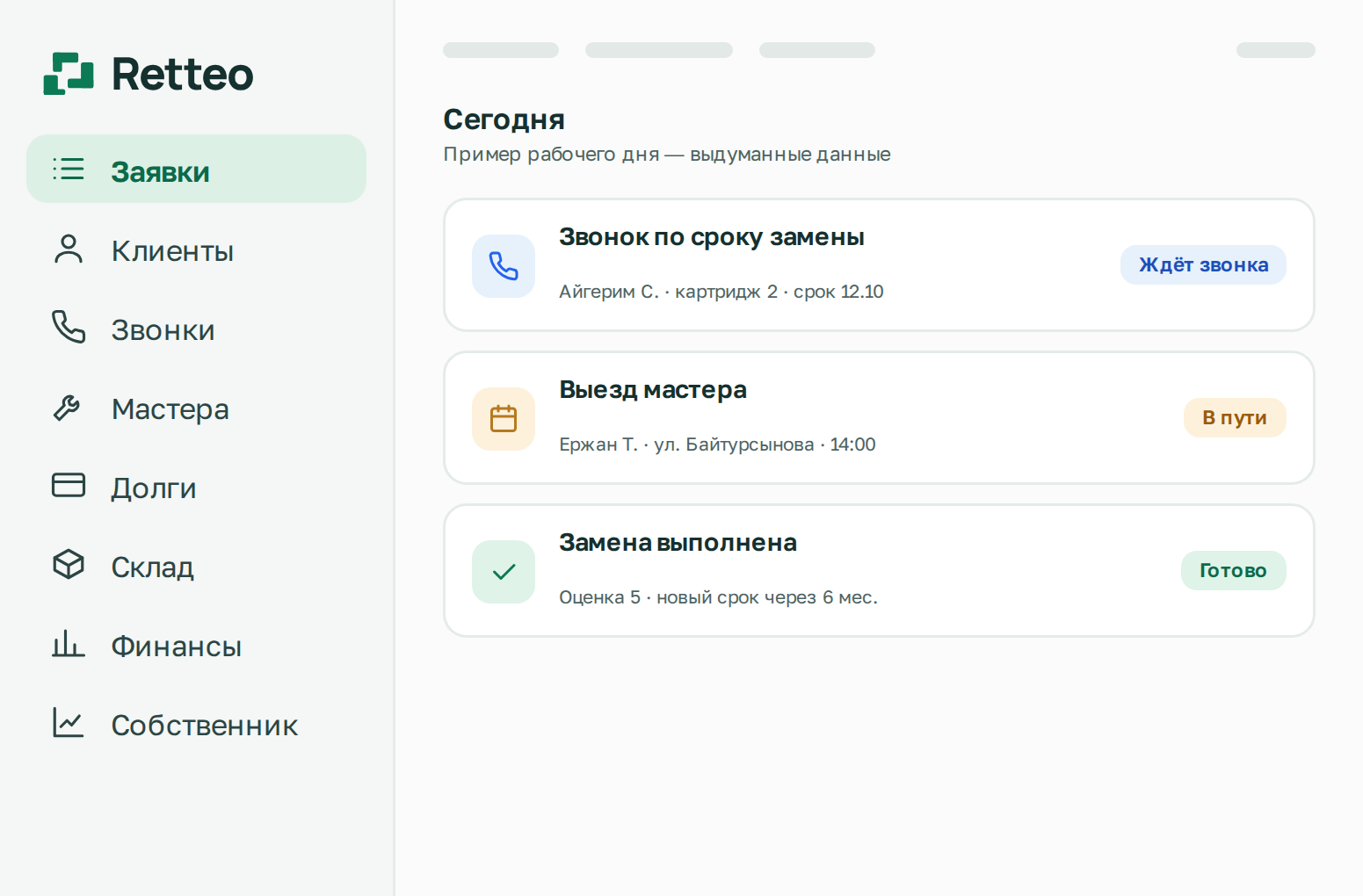Click the Готово status badge
Screen dimensions: 1363x896
(x=1233, y=571)
